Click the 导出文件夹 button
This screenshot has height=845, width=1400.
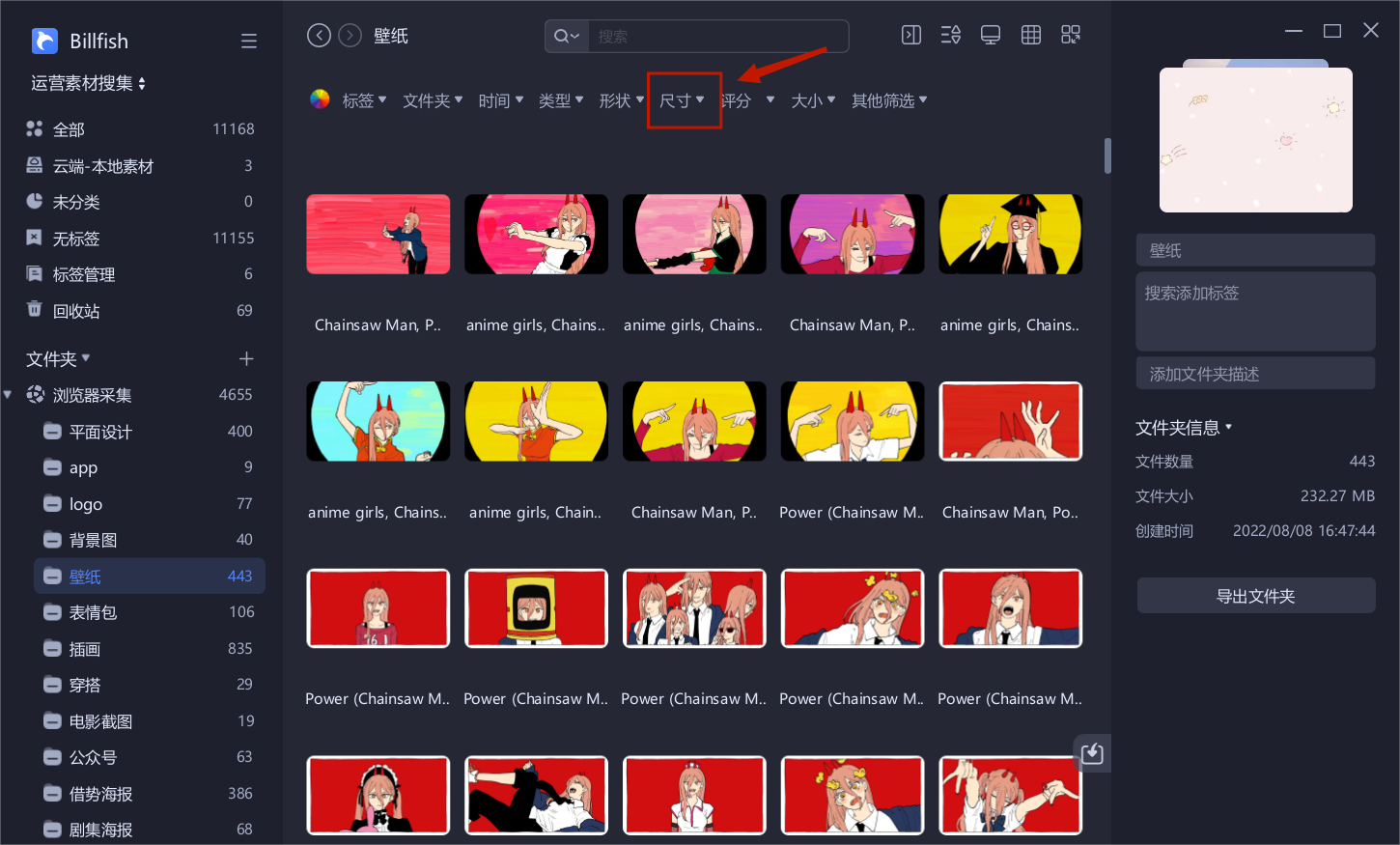(x=1255, y=596)
